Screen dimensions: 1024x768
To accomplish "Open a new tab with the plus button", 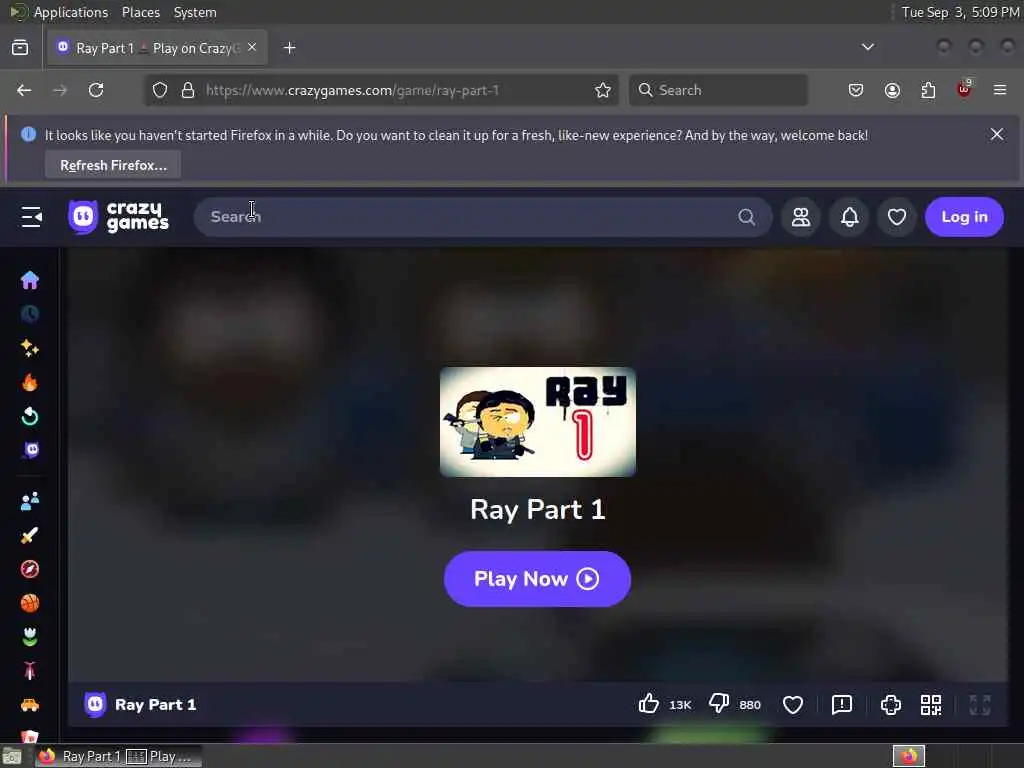I will pyautogui.click(x=290, y=48).
